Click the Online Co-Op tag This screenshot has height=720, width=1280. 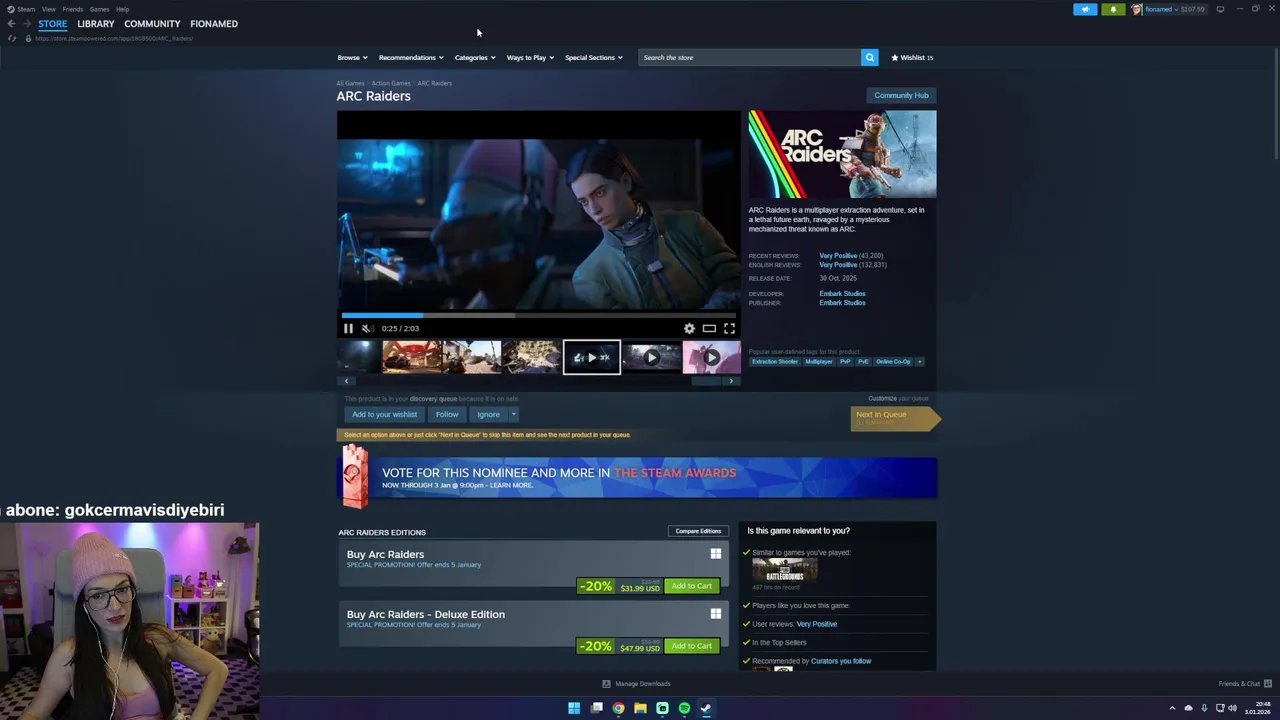893,361
